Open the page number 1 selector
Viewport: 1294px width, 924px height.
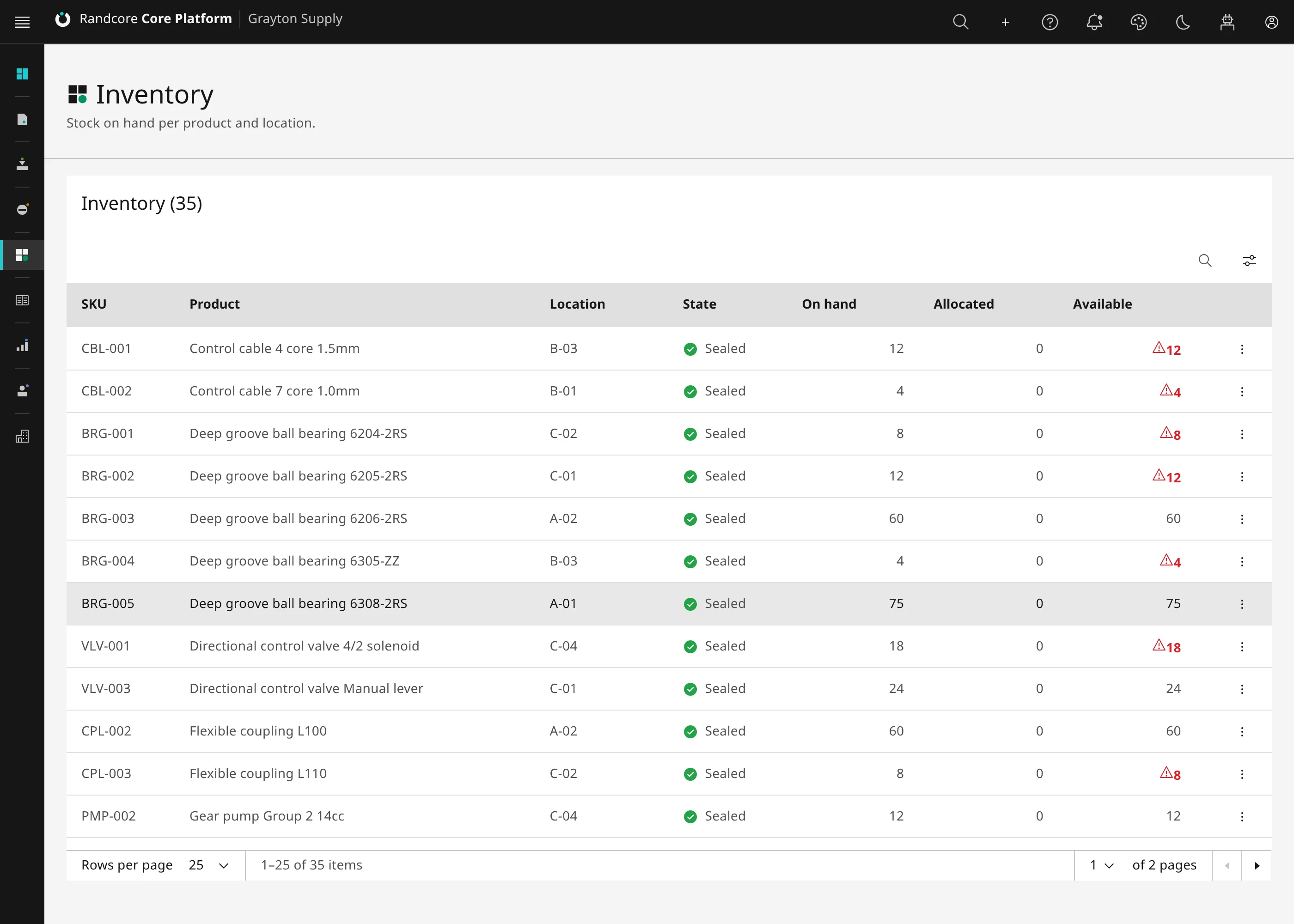pyautogui.click(x=1101, y=865)
